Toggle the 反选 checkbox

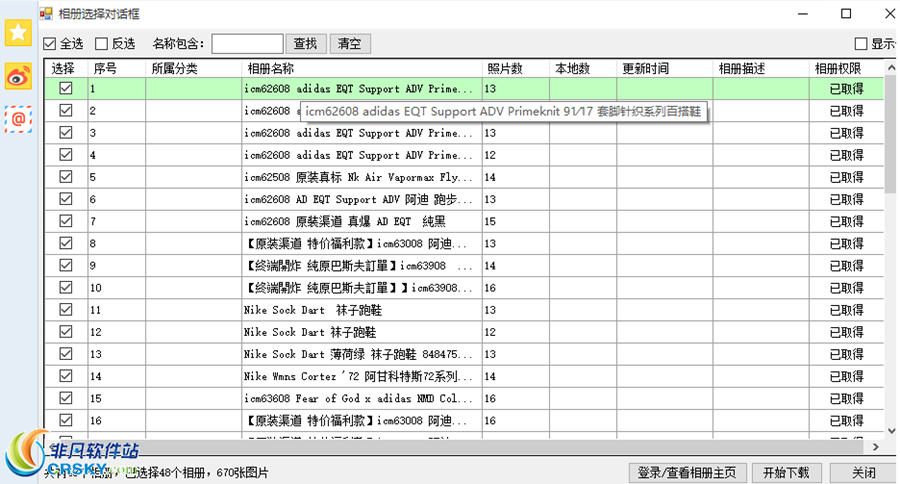pos(102,44)
